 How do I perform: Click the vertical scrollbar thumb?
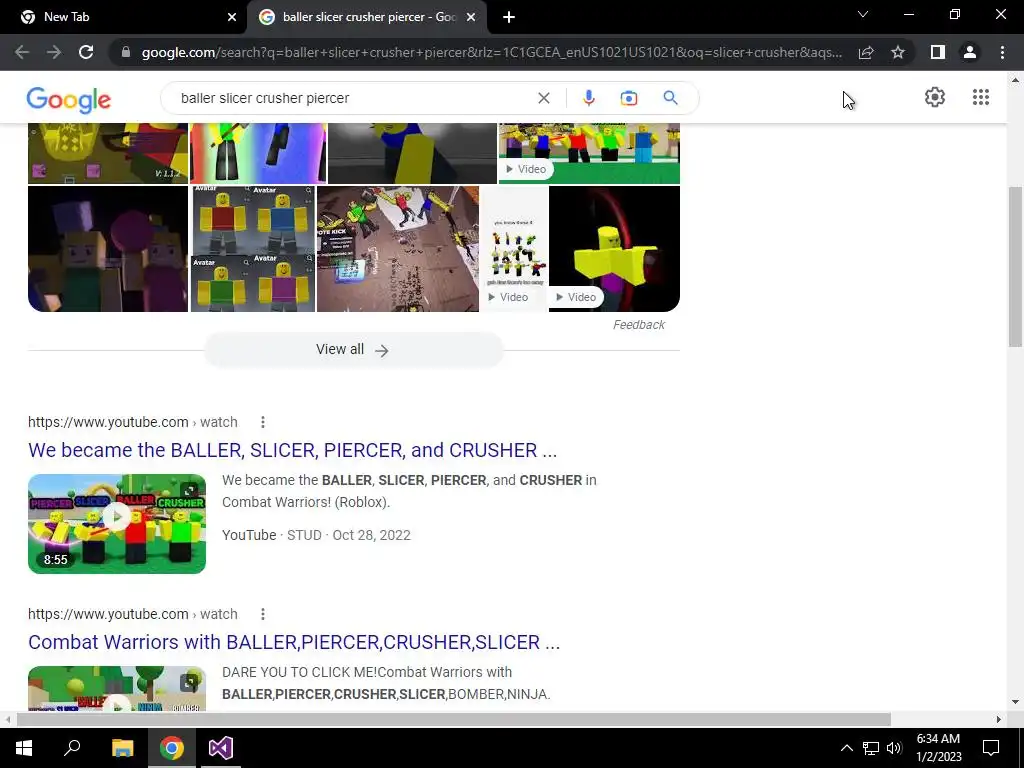[x=1015, y=266]
